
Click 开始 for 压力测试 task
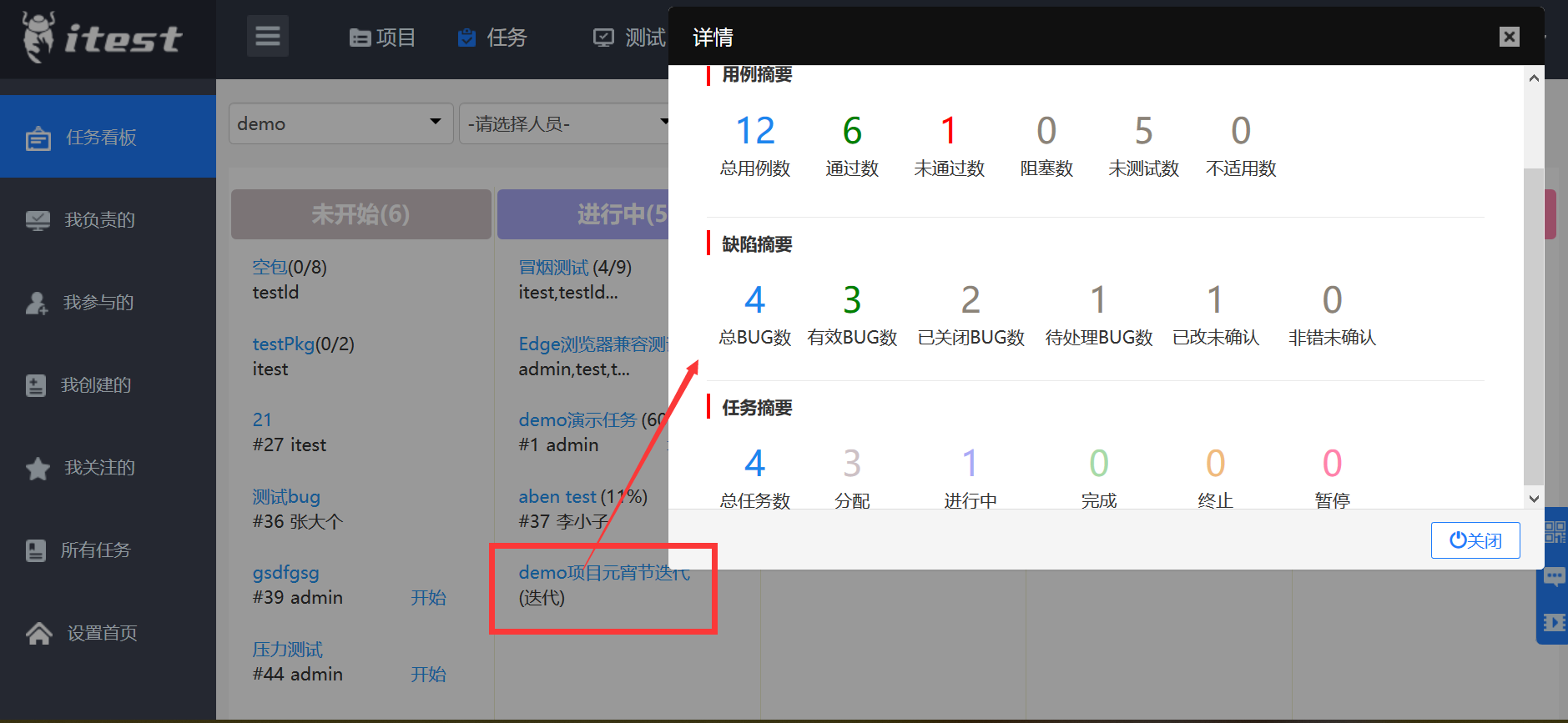coord(428,674)
